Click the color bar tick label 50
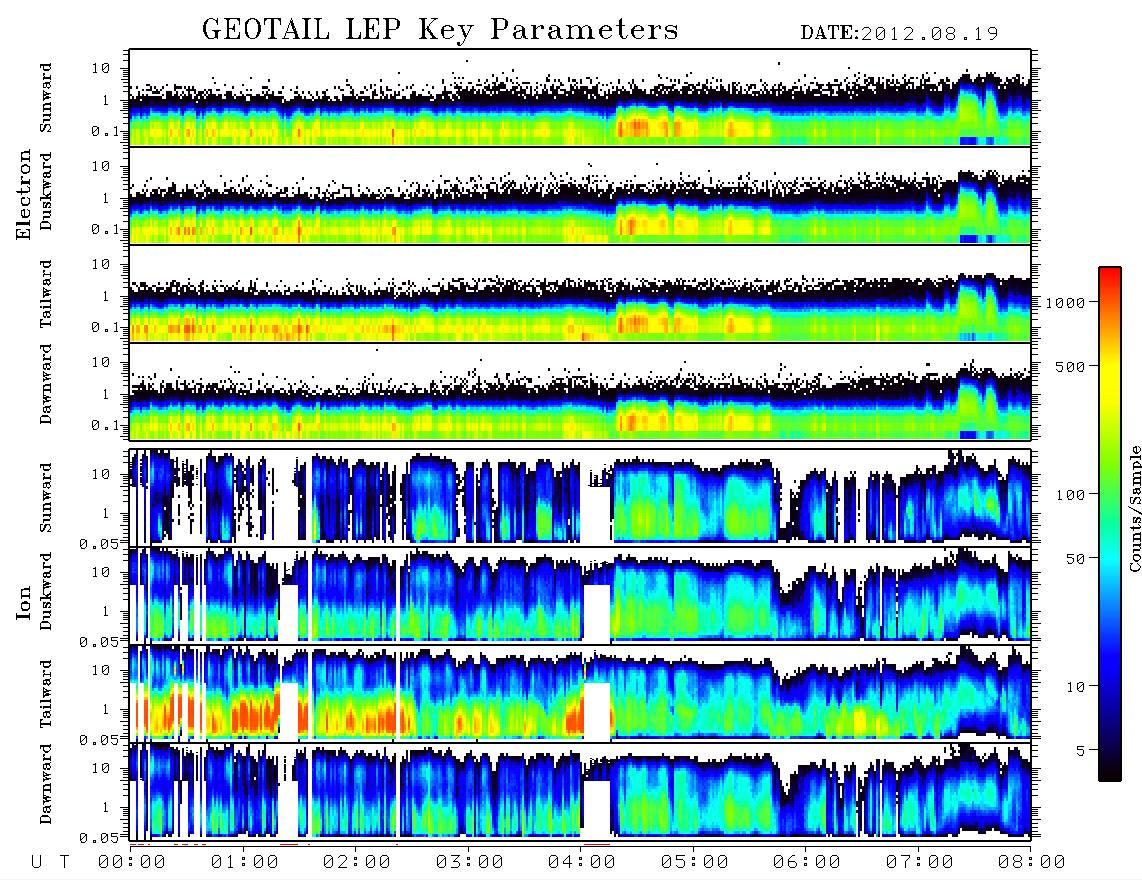The height and width of the screenshot is (880, 1142). click(x=1076, y=559)
